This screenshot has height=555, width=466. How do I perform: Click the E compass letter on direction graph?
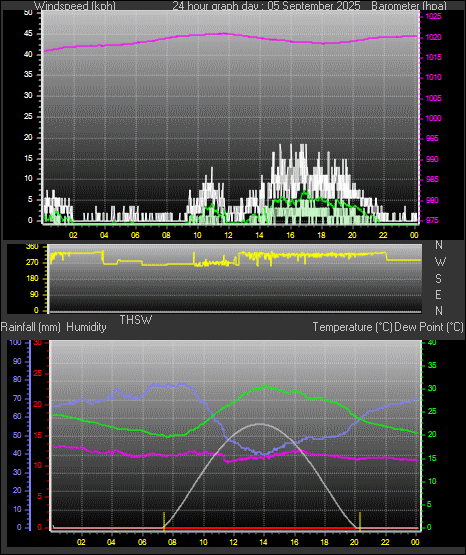click(x=438, y=294)
